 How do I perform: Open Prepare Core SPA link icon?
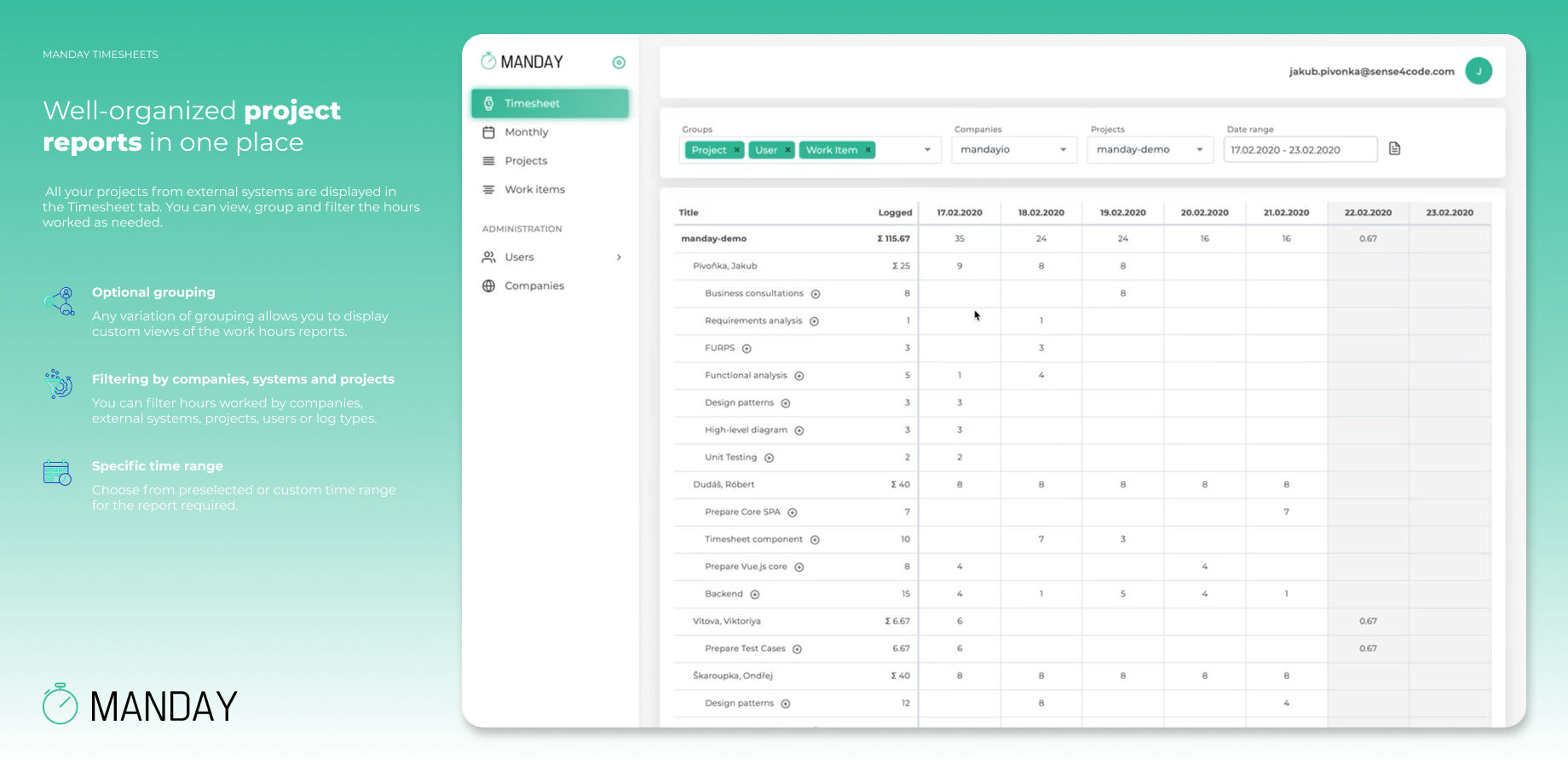pyautogui.click(x=793, y=512)
